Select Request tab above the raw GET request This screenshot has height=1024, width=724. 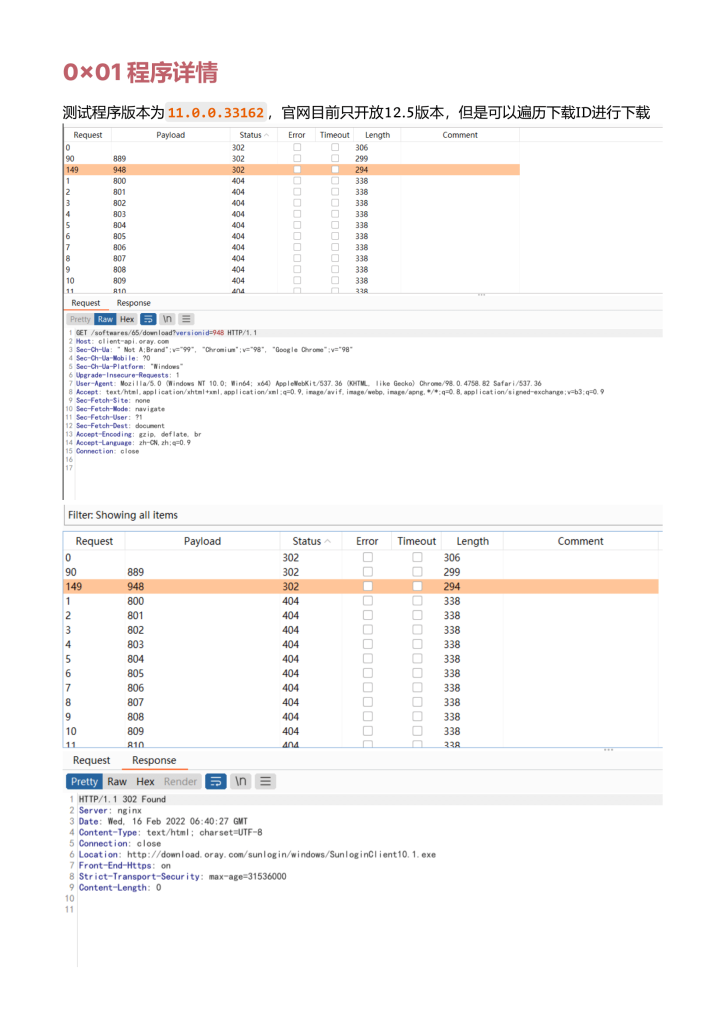86,303
